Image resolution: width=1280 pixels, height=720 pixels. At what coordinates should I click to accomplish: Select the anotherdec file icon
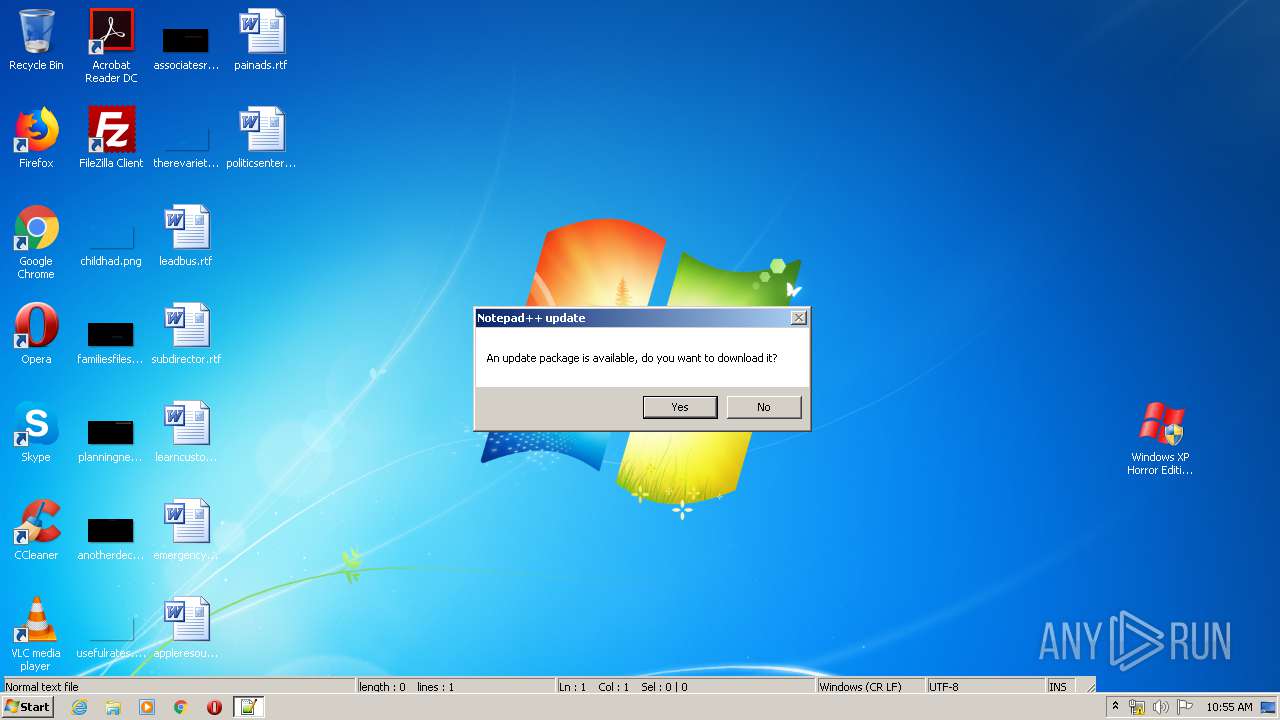pyautogui.click(x=111, y=538)
